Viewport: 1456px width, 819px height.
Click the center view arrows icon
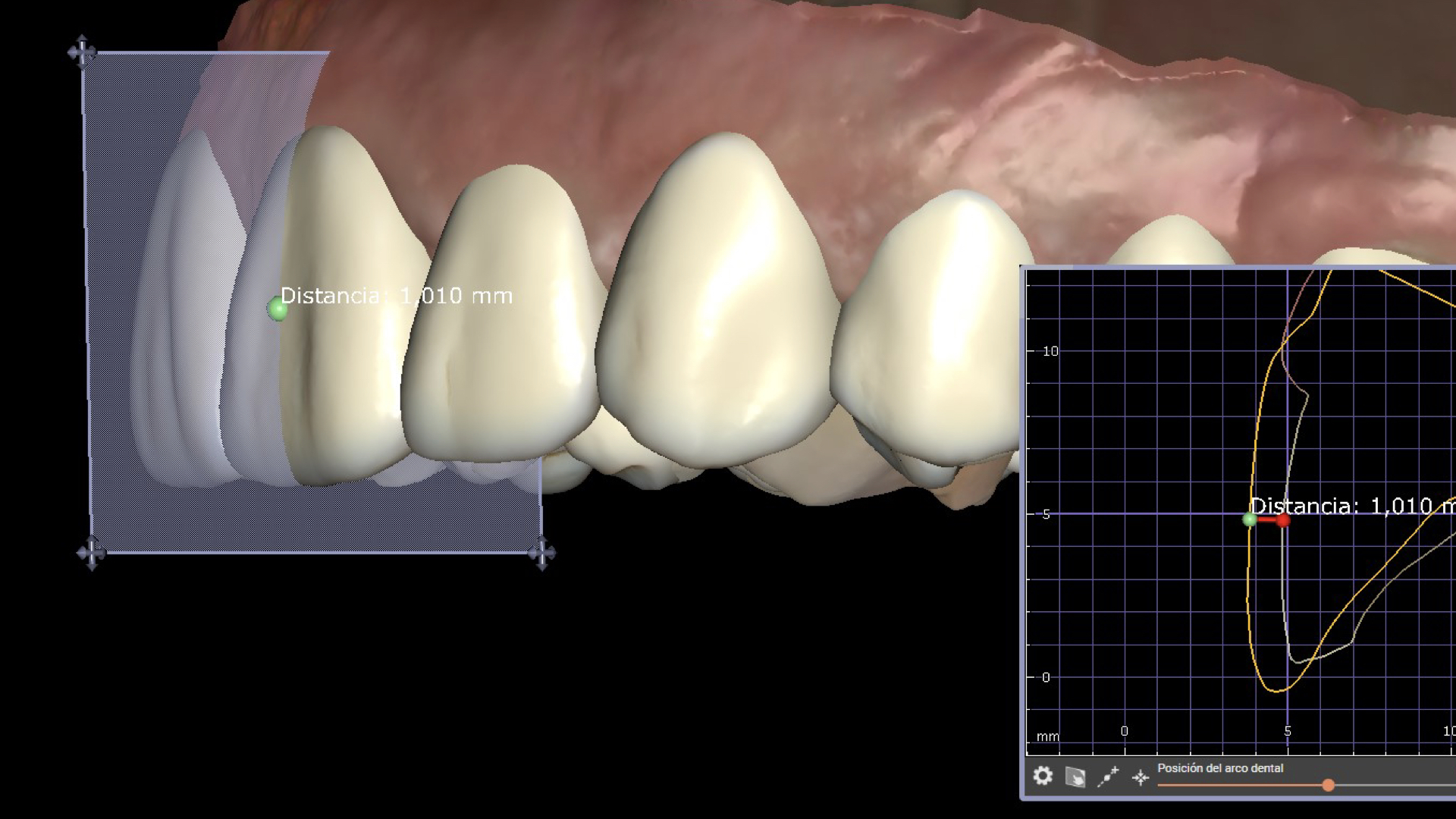tap(1141, 777)
